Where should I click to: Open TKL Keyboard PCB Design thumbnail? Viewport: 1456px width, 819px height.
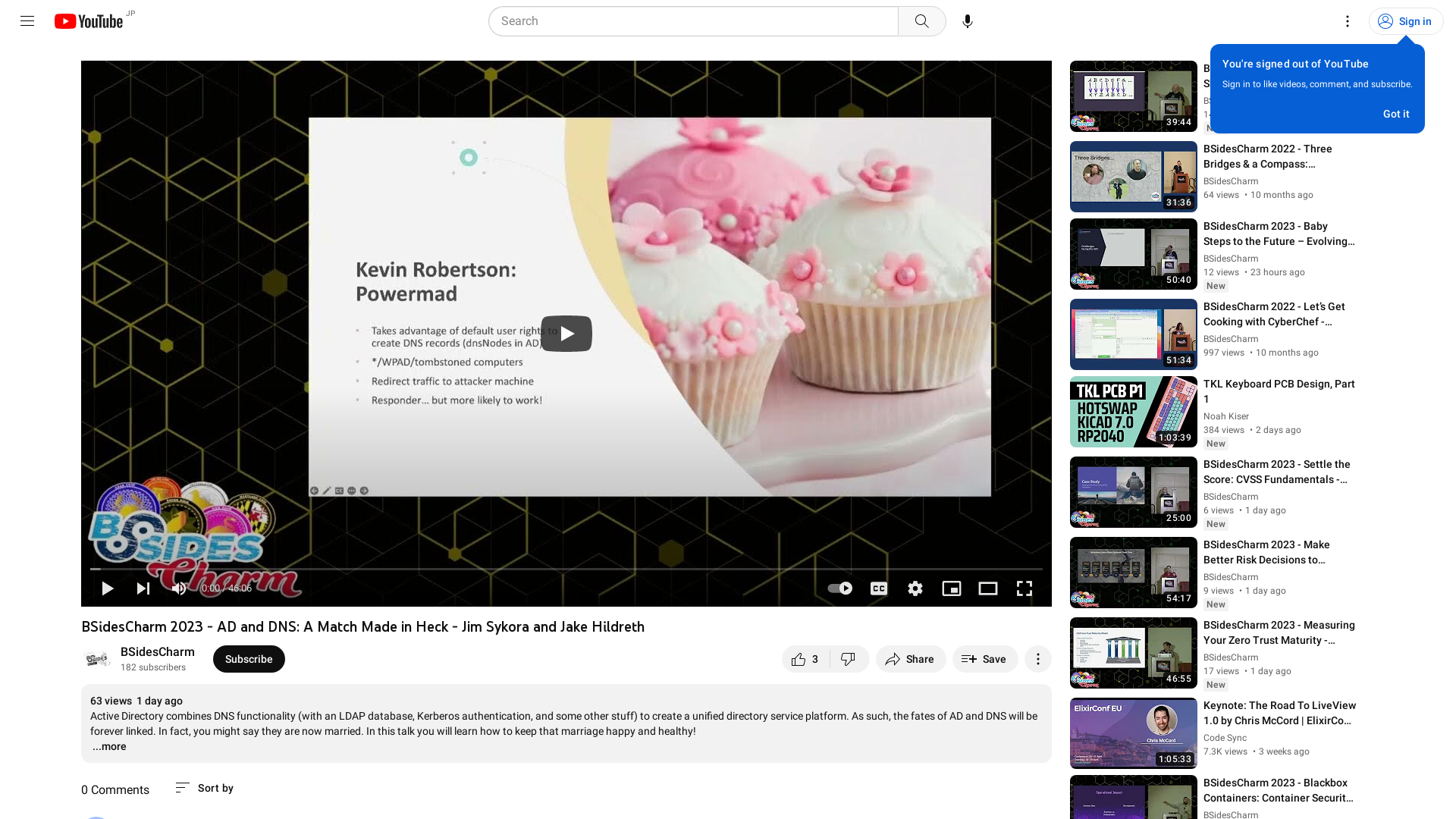click(1133, 412)
